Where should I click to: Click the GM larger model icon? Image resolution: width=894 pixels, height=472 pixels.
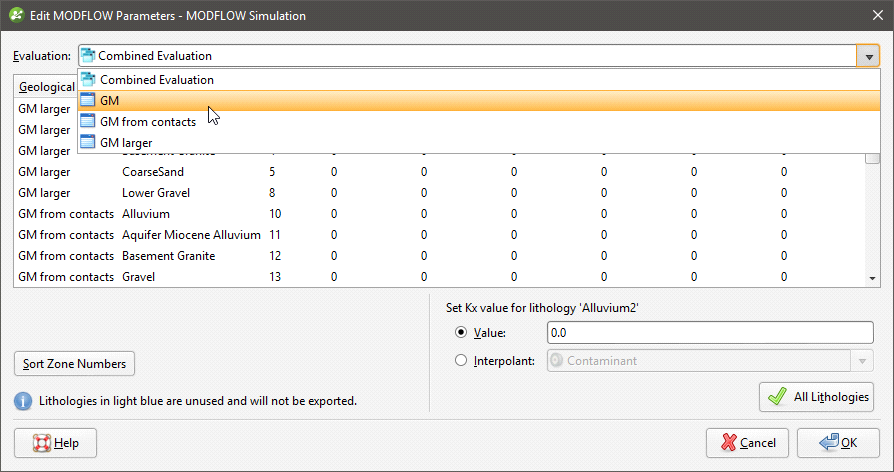88,143
